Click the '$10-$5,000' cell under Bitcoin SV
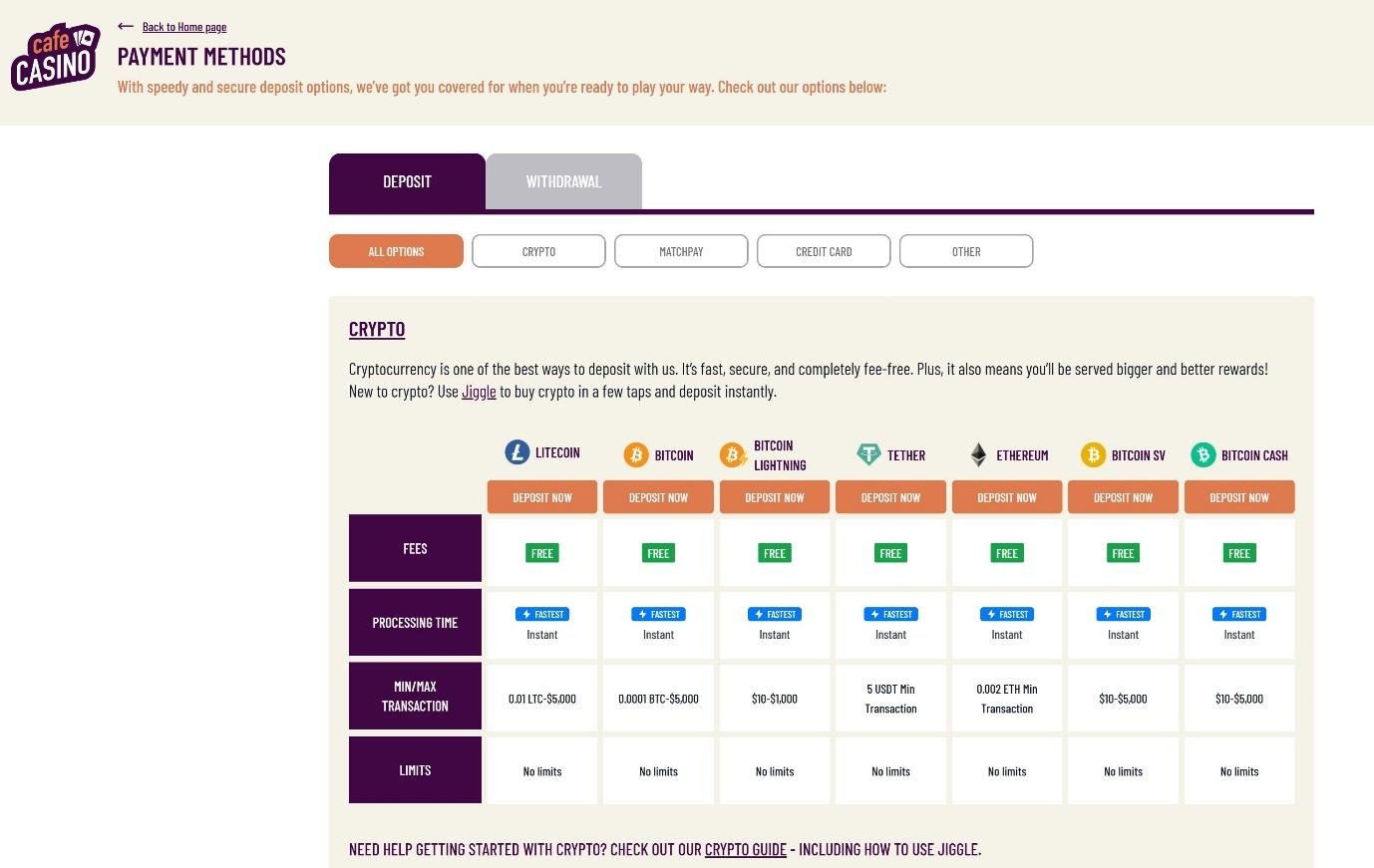This screenshot has height=868, width=1374. 1123,699
